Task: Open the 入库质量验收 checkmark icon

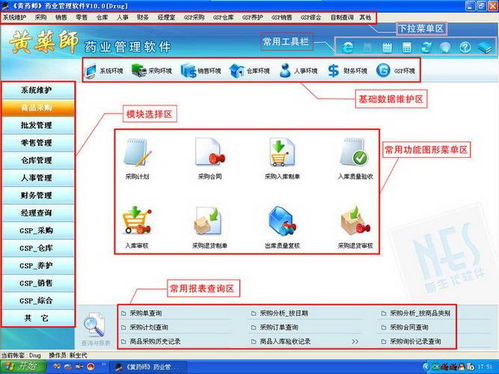Action: click(x=355, y=152)
